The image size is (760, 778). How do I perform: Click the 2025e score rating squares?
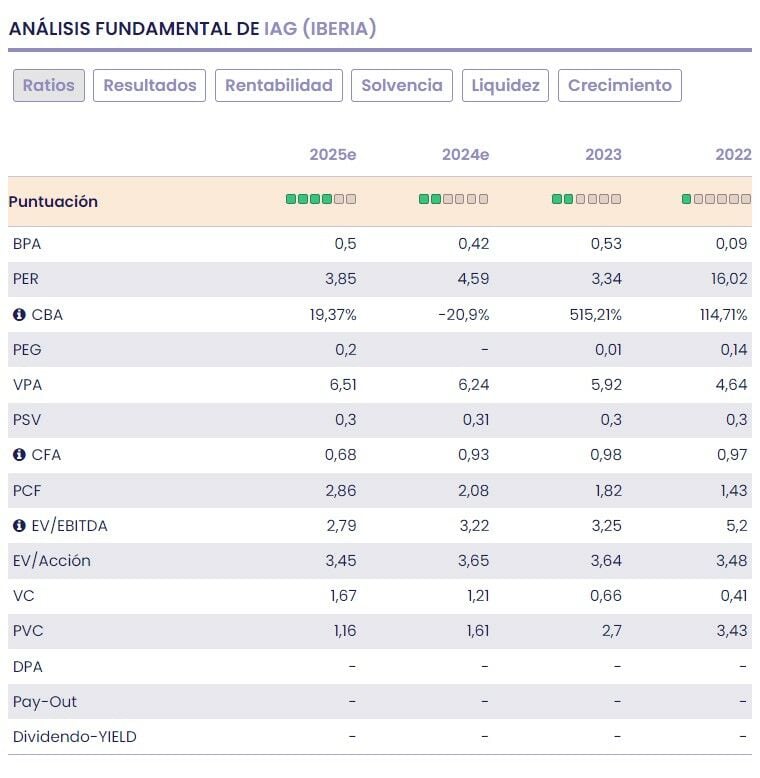pos(320,200)
